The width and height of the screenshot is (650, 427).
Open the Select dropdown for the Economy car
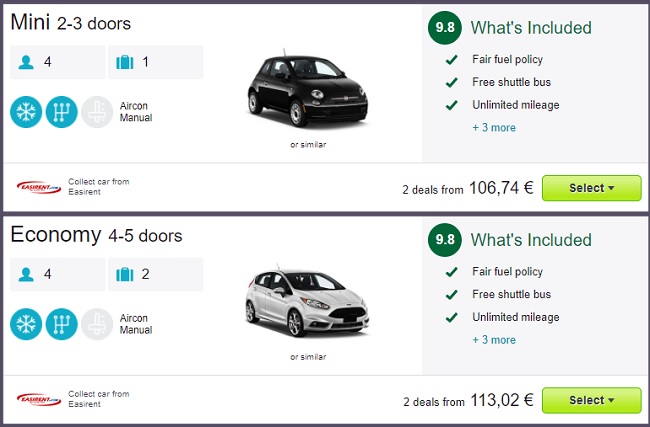(x=591, y=400)
